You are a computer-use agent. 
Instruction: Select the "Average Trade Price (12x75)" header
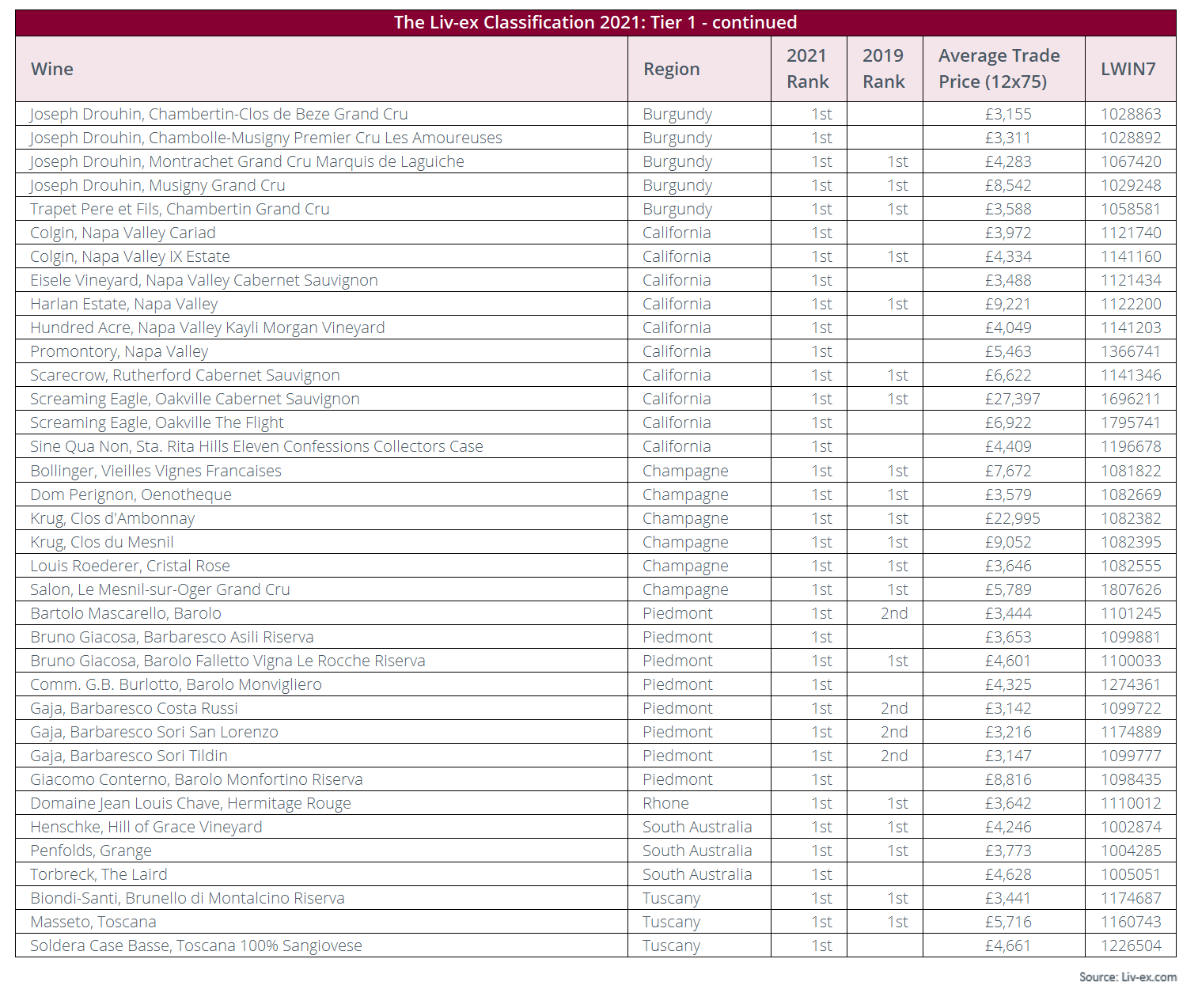click(999, 69)
